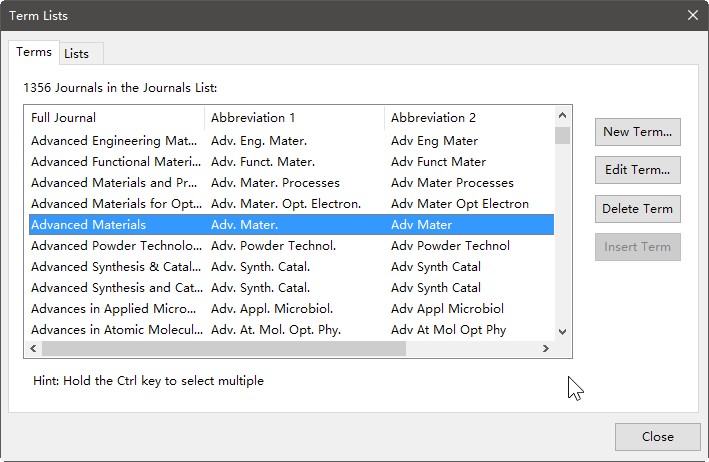Select the Advanced Powder Technology row
The image size is (709, 462).
click(x=291, y=246)
